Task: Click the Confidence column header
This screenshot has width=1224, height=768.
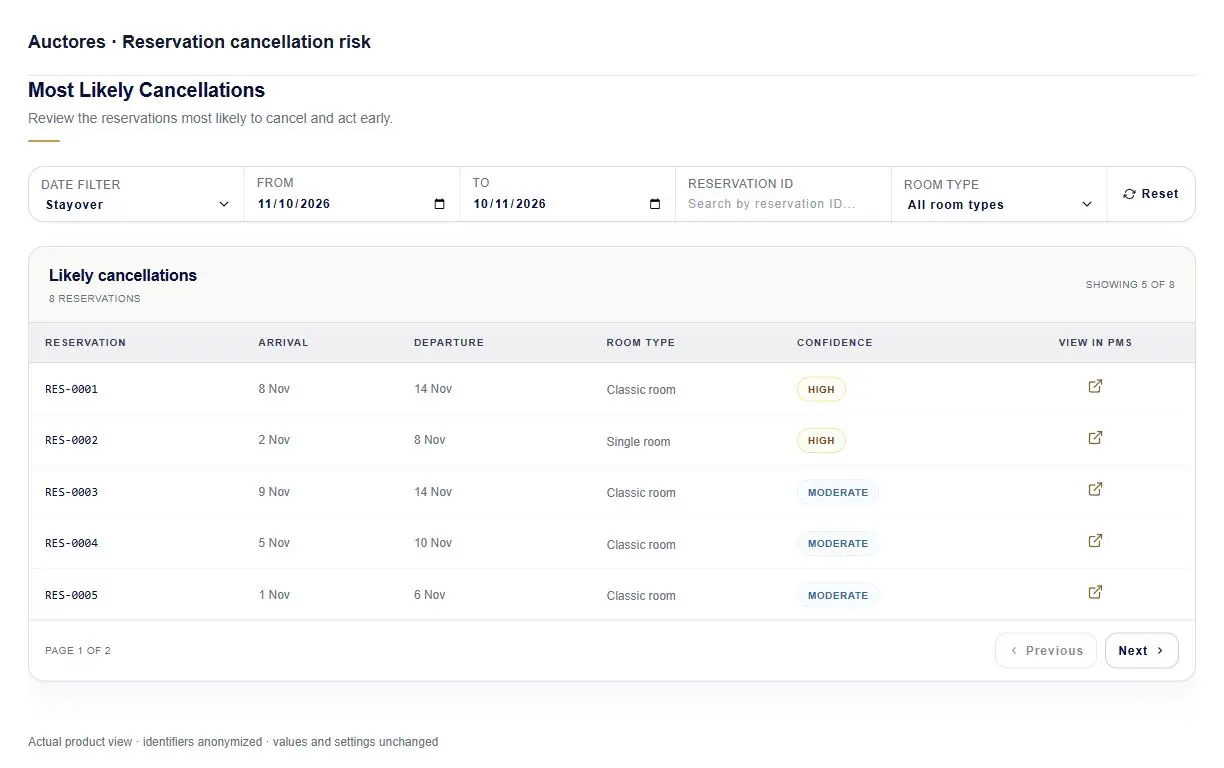Action: pyautogui.click(x=834, y=342)
